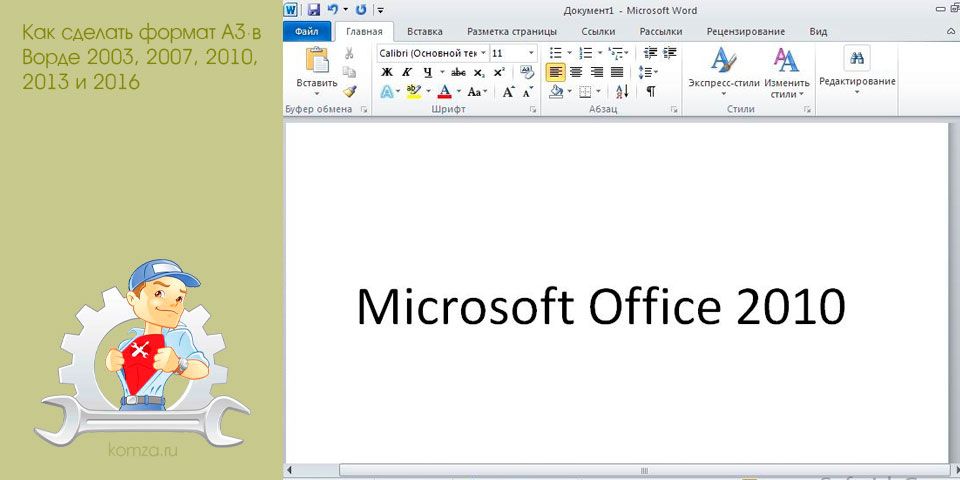Viewport: 960px width, 480px height.
Task: Open text effects glow A icon
Action: 386,92
